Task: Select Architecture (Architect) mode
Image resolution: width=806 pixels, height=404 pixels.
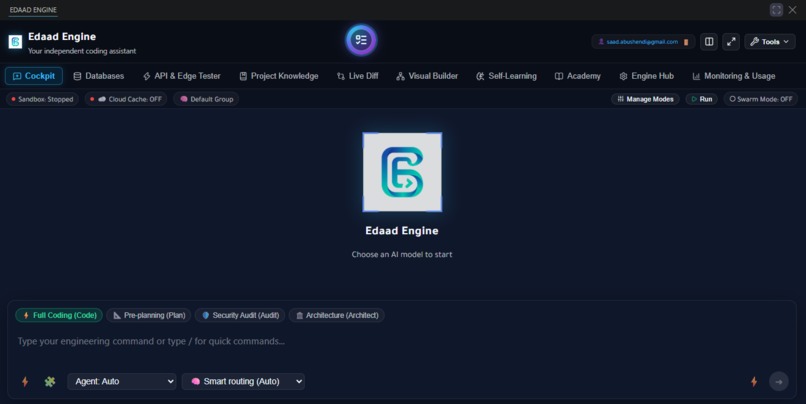Action: tap(337, 315)
